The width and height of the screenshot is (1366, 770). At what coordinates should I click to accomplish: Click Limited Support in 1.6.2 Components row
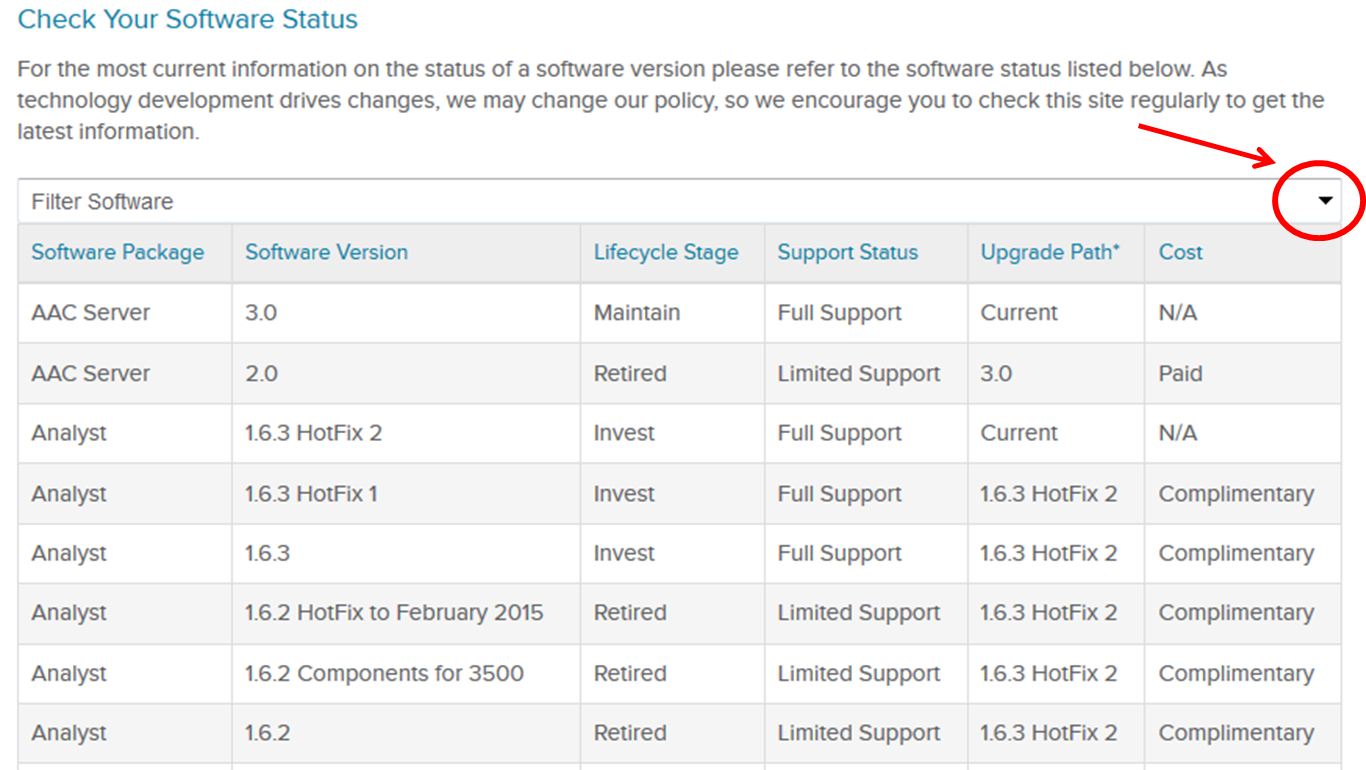click(859, 674)
